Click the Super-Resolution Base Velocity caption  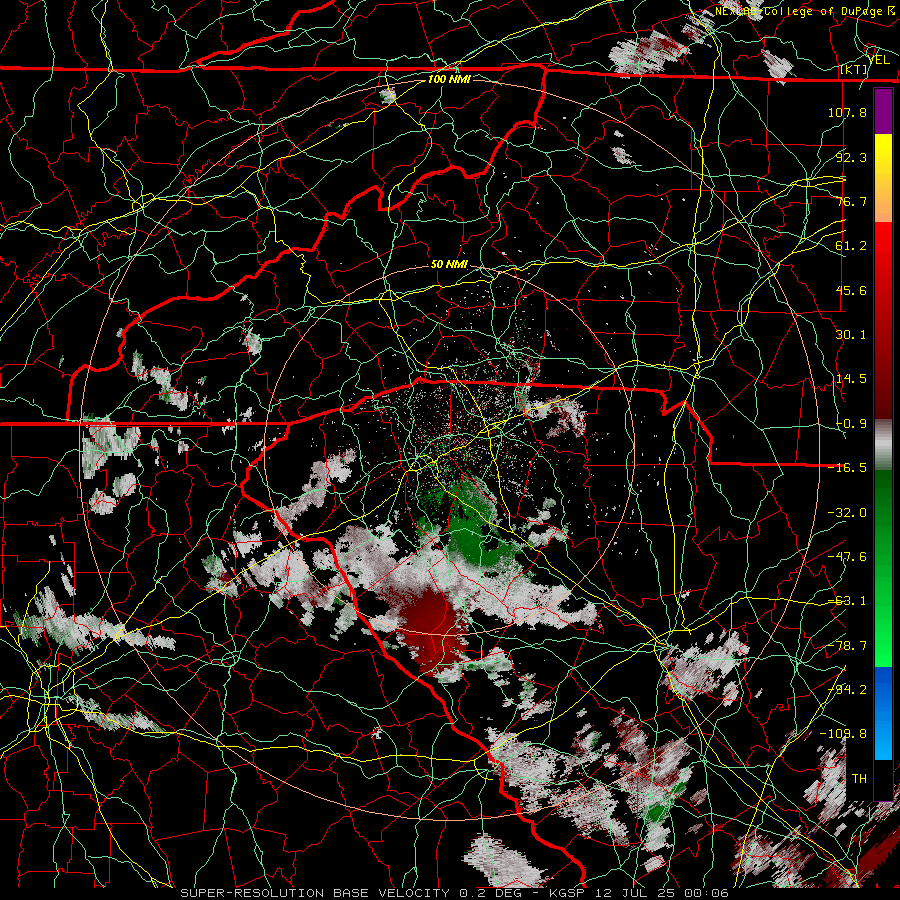coord(455,893)
